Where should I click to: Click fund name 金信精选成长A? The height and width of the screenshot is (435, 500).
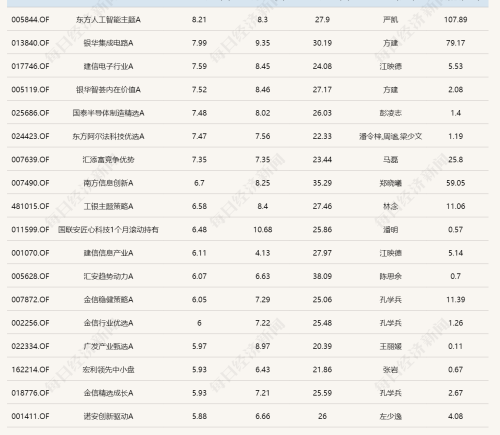point(108,393)
